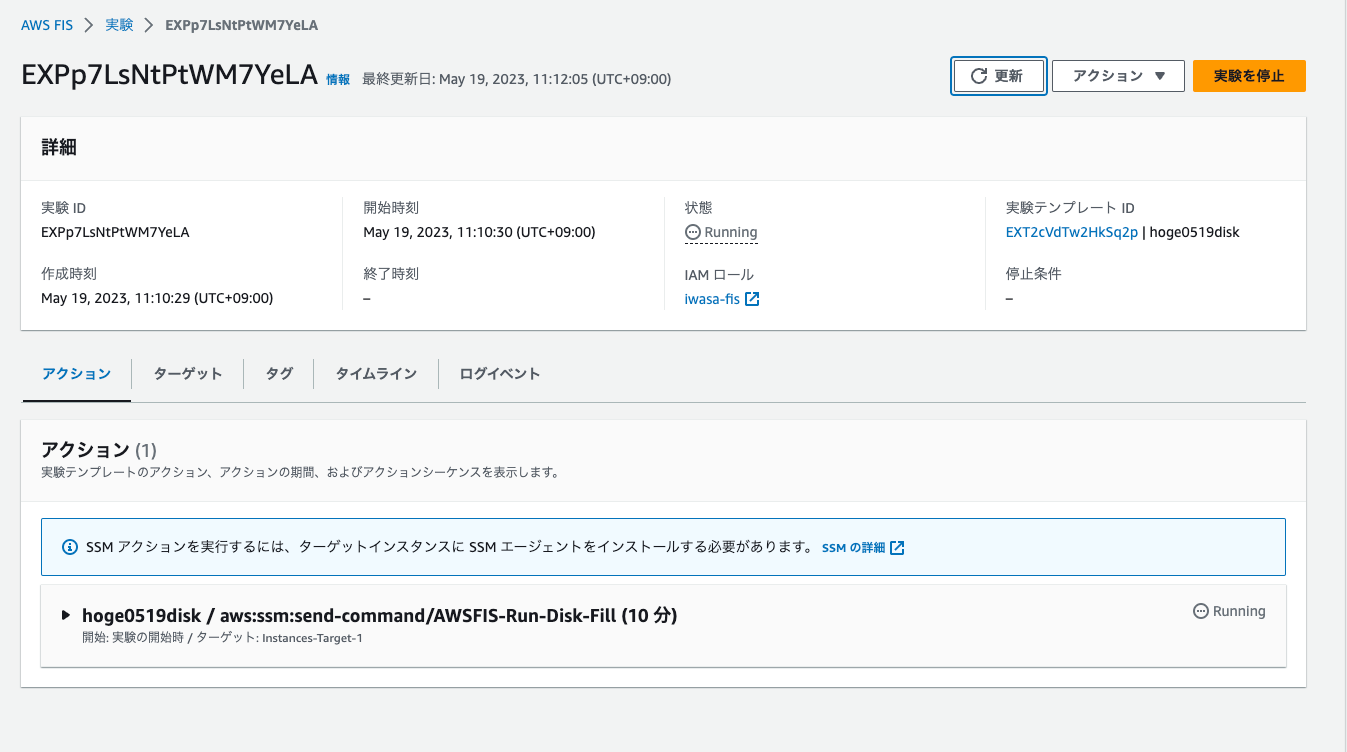
Task: Click the 詳細 panel heading
Action: (x=59, y=148)
